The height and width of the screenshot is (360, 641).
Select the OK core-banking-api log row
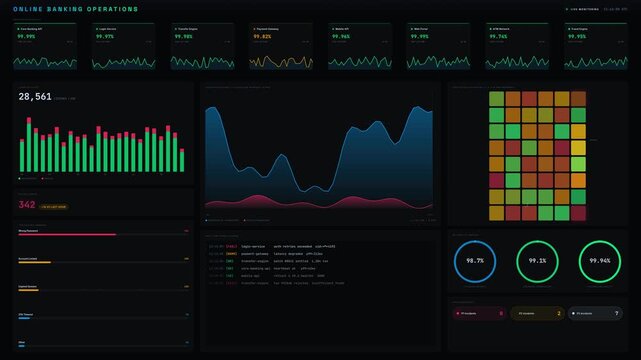(x=320, y=268)
